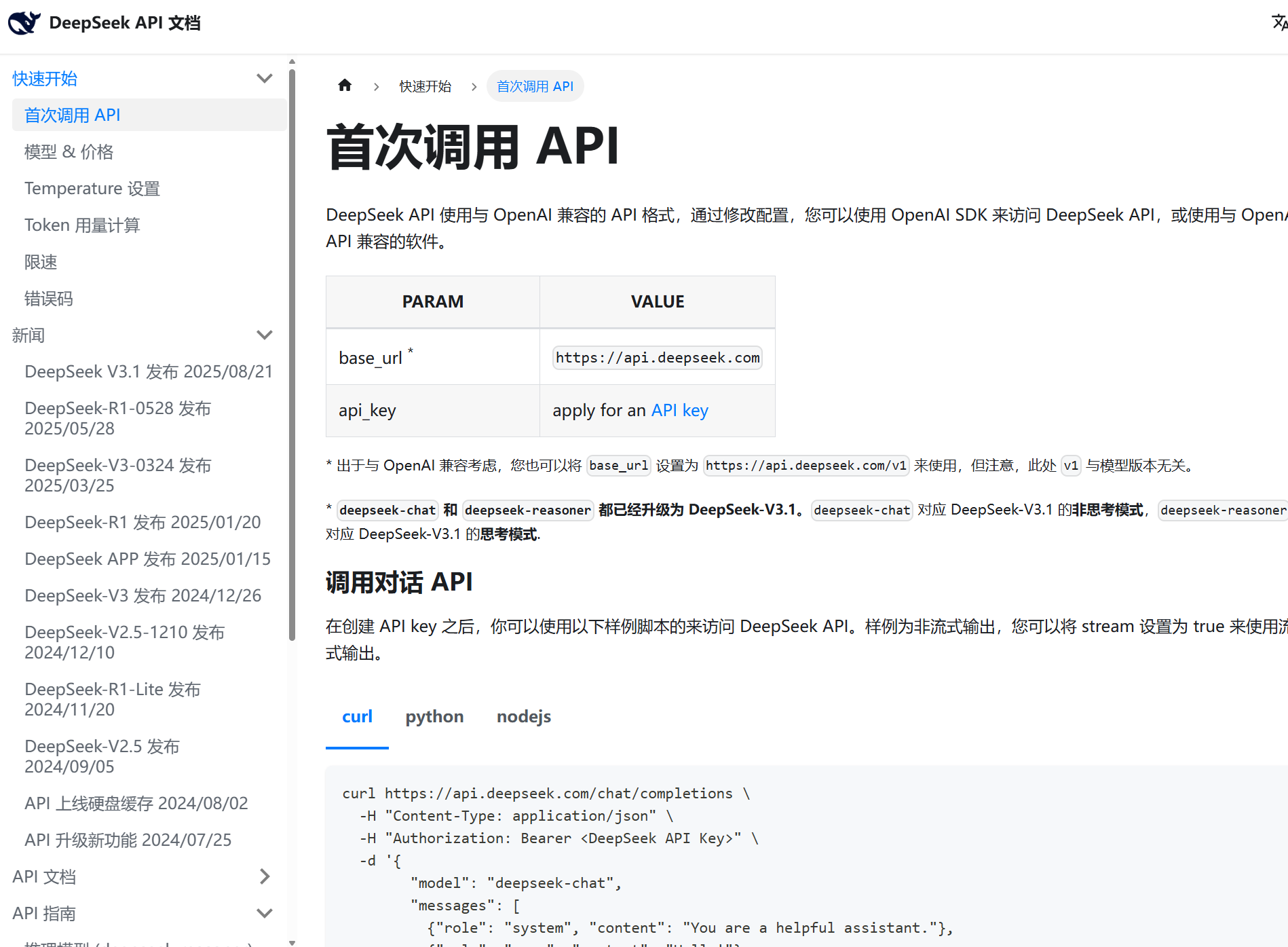Open the language translate icon
This screenshot has height=947, width=1288.
1279,22
